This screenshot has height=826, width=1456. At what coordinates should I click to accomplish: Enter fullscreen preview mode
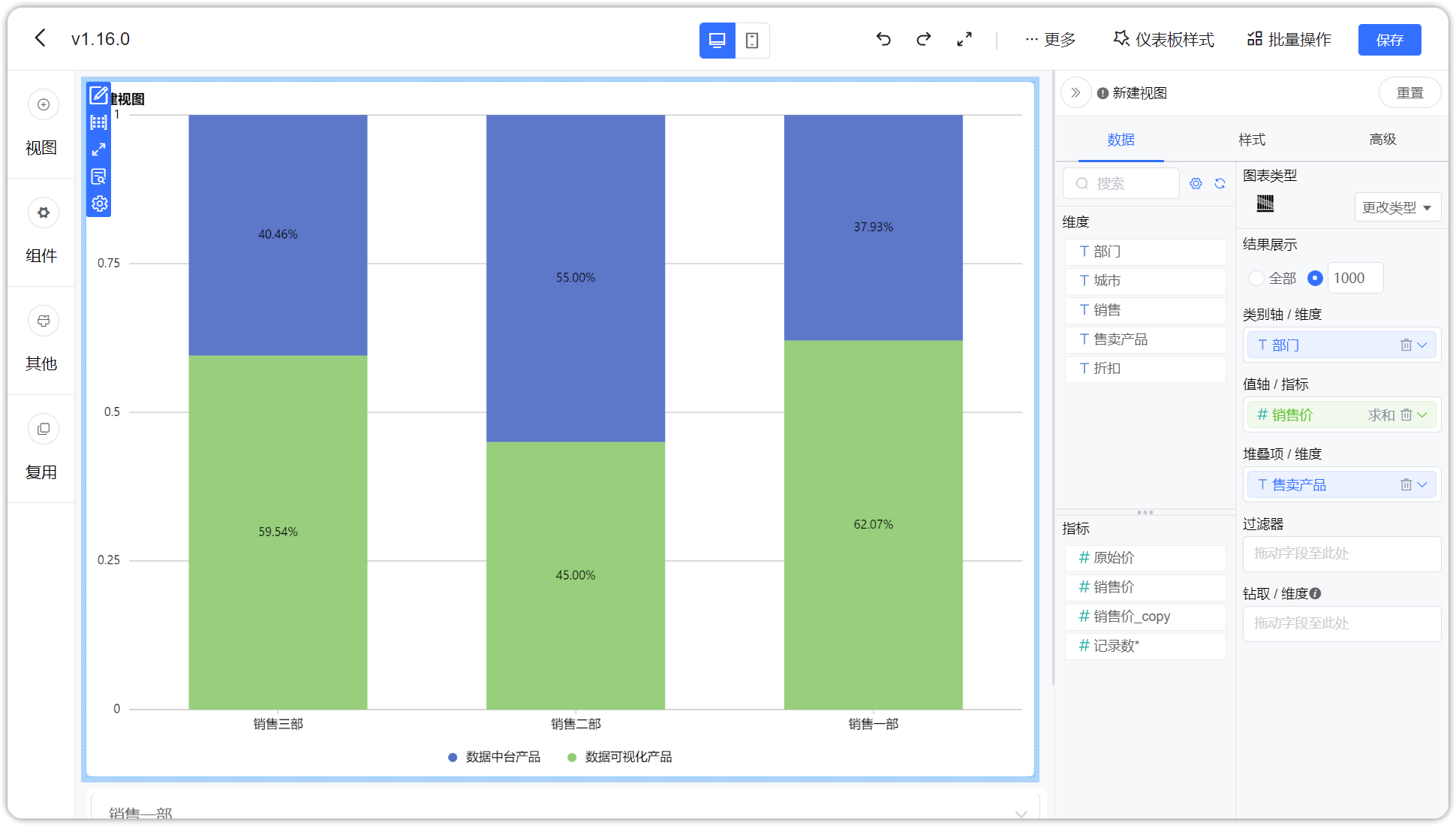[x=964, y=39]
